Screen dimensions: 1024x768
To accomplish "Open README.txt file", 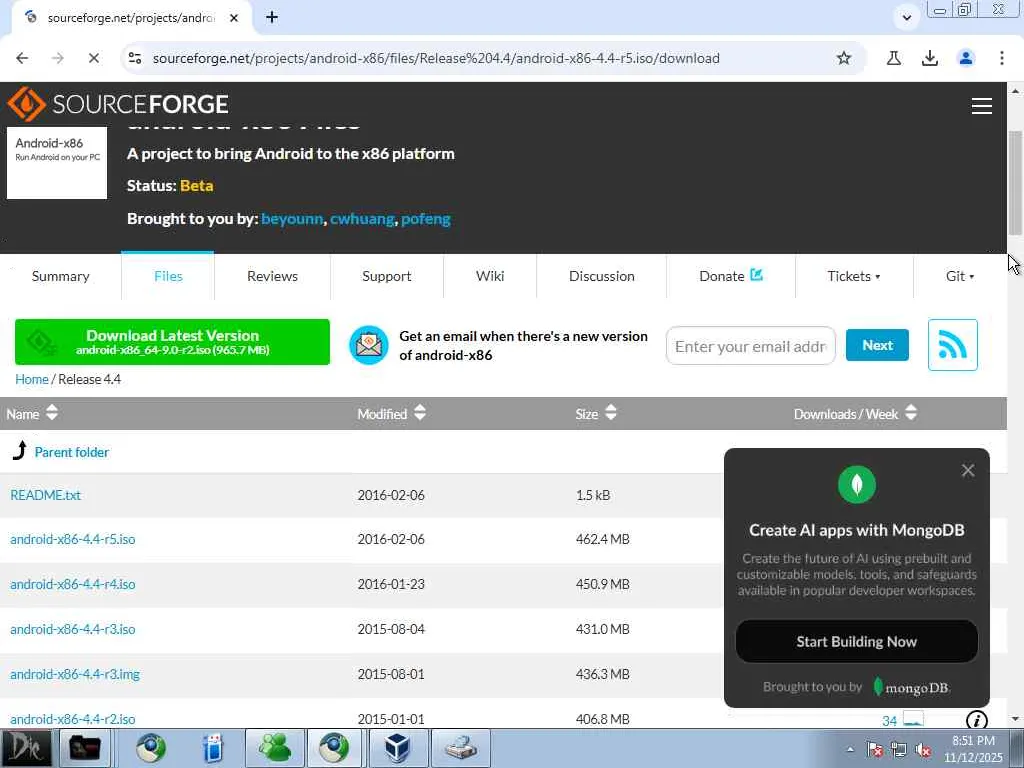I will coord(45,495).
